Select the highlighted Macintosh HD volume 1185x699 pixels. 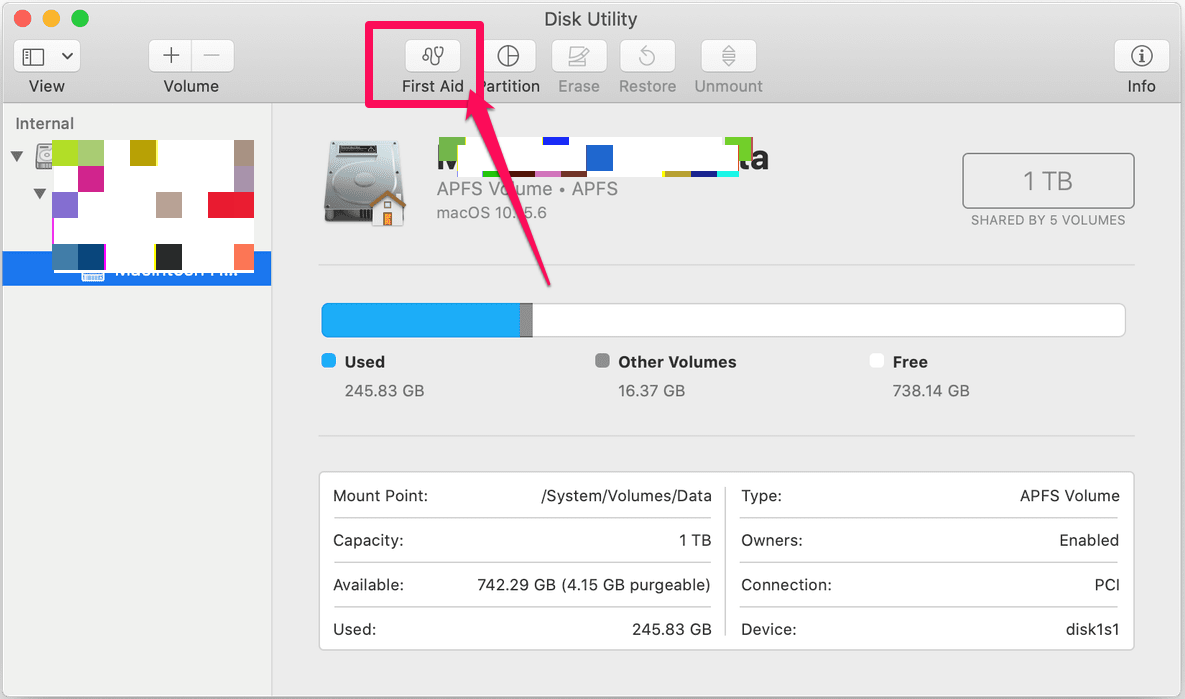(x=135, y=268)
